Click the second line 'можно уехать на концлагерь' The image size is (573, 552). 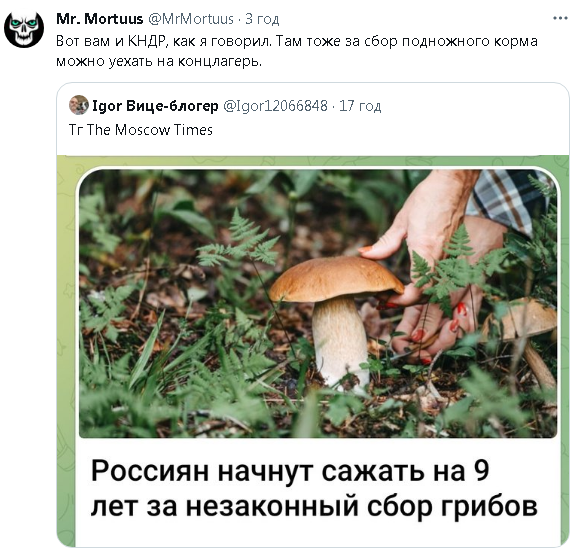click(159, 61)
